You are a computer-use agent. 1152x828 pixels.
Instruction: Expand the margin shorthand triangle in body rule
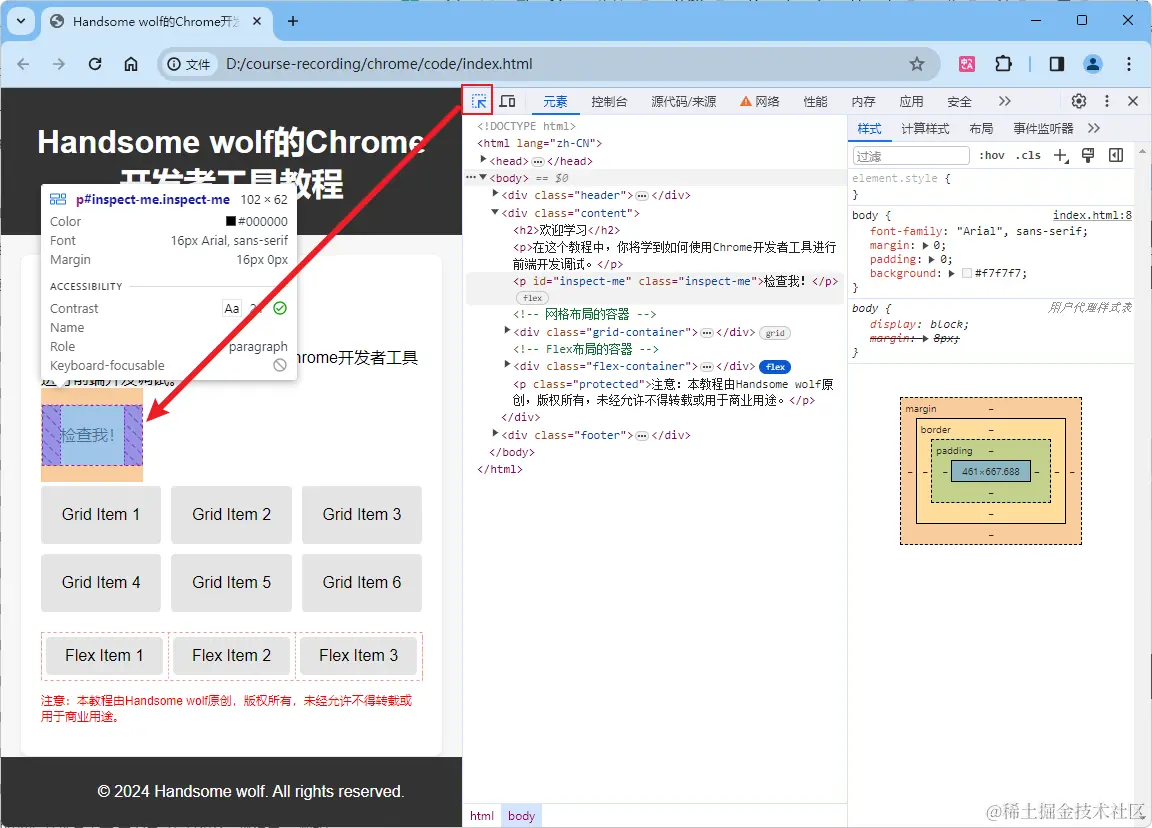tap(926, 245)
